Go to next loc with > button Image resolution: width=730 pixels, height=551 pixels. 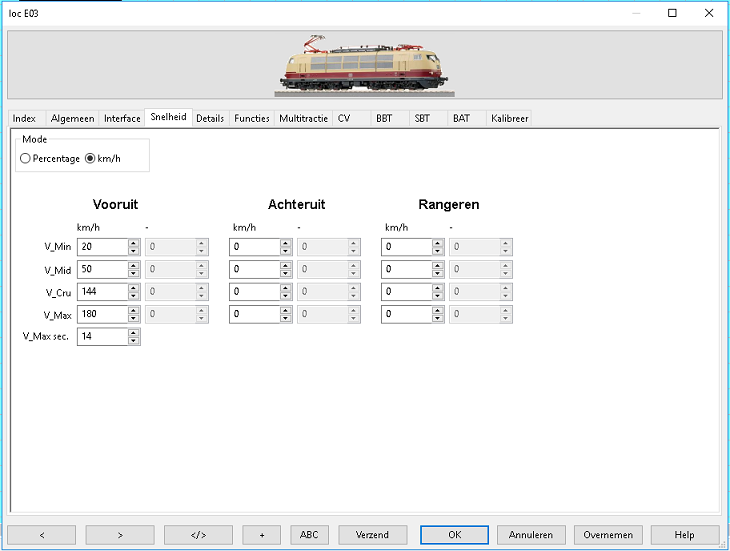pos(120,535)
